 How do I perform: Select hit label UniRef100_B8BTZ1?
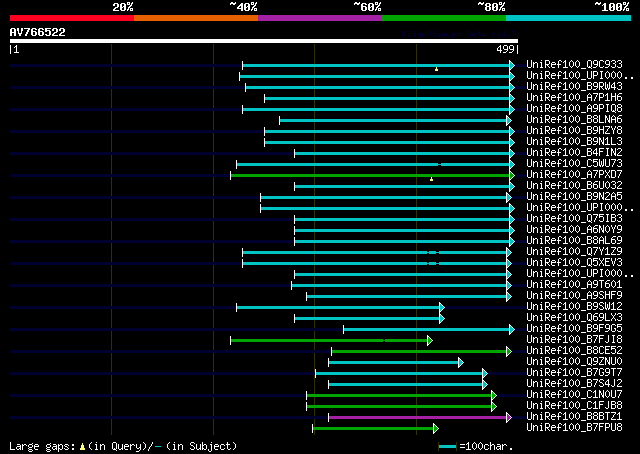574,417
